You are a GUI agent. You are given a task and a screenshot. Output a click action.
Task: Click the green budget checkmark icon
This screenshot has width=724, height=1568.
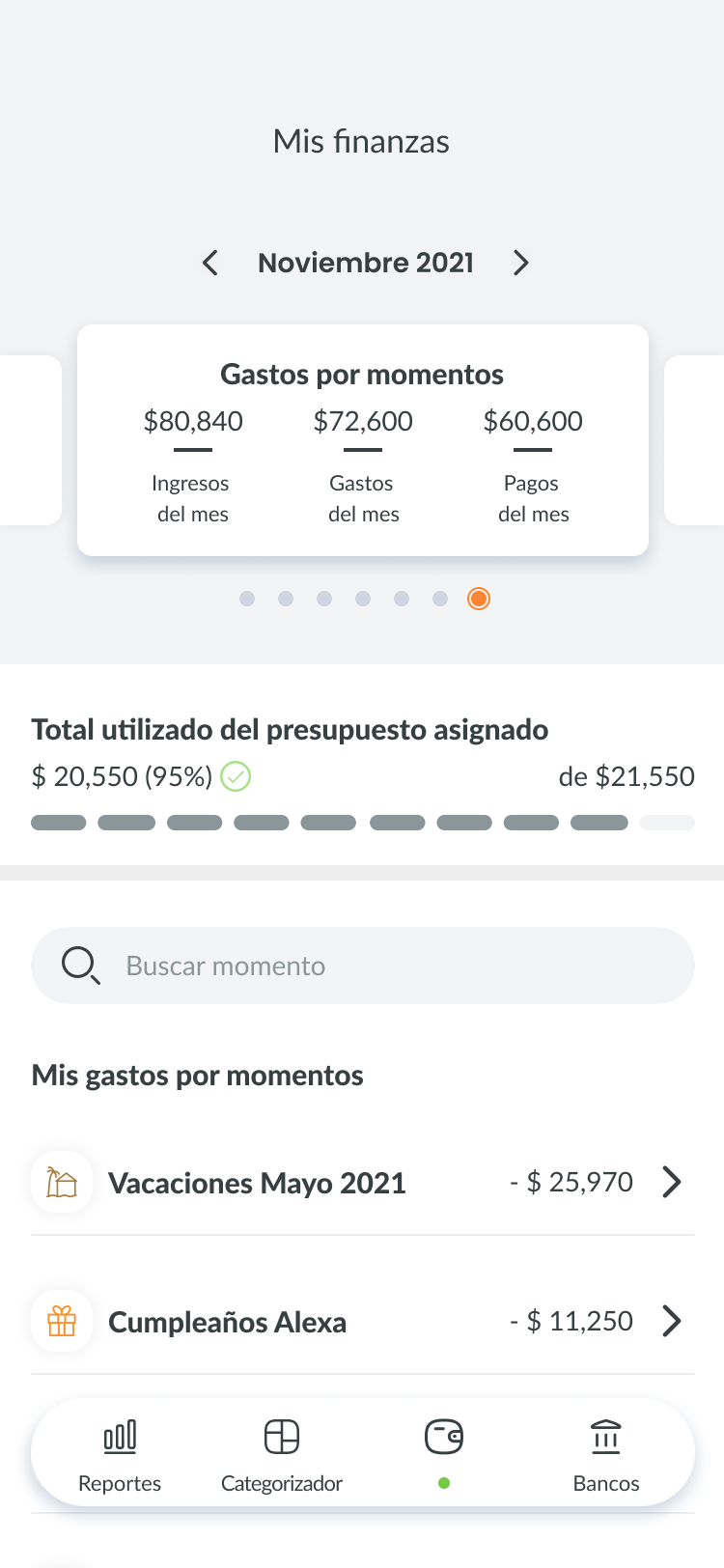click(x=236, y=776)
